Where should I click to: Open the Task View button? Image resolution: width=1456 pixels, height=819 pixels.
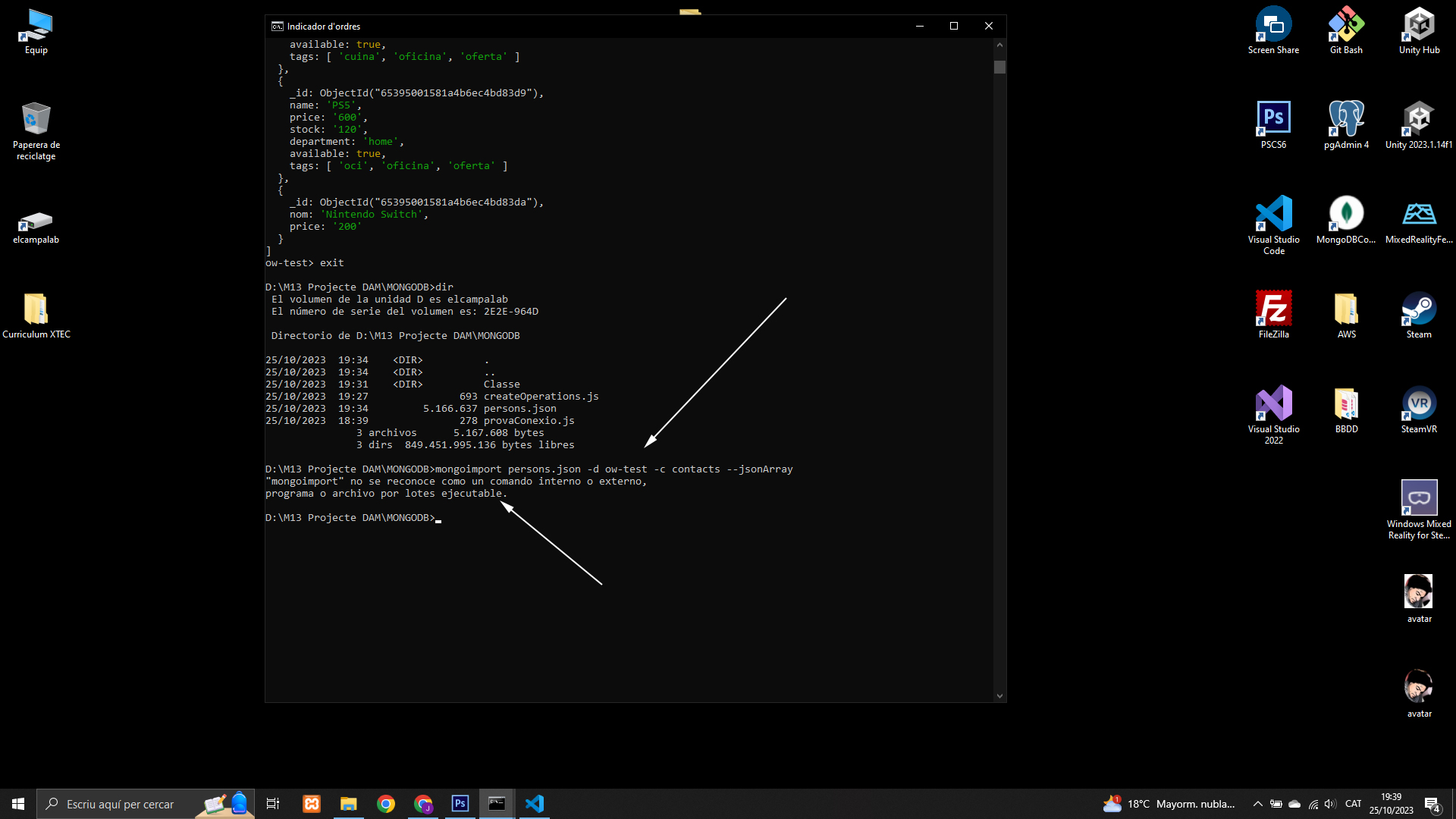[273, 804]
